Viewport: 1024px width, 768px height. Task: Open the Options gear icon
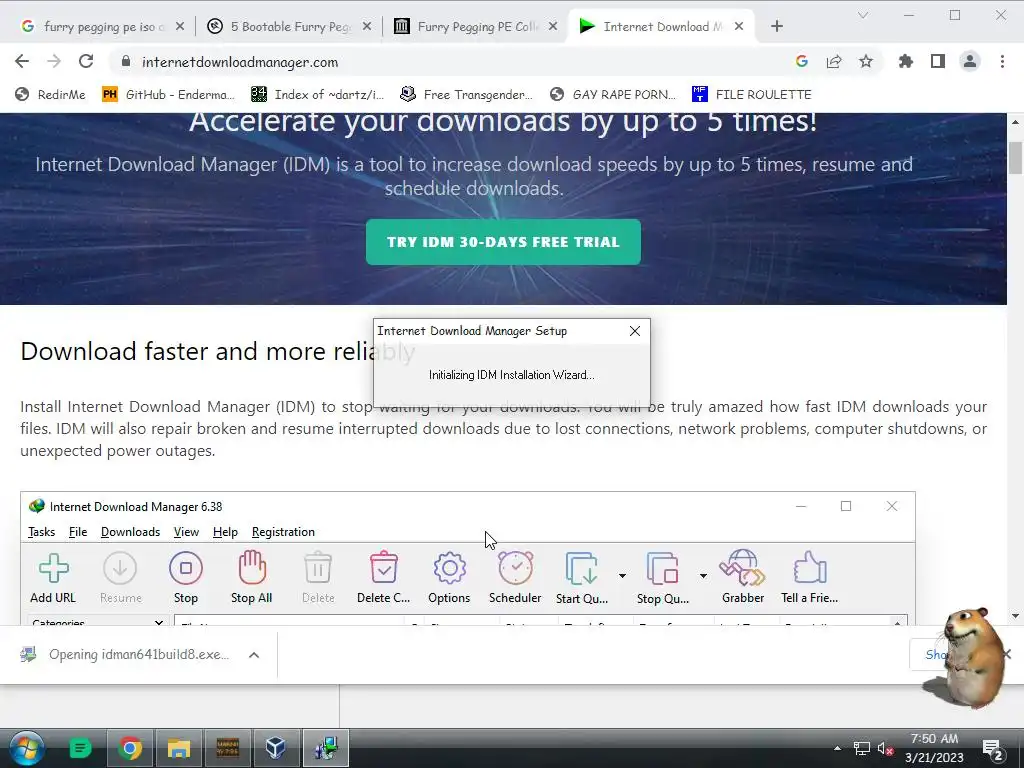(x=449, y=569)
